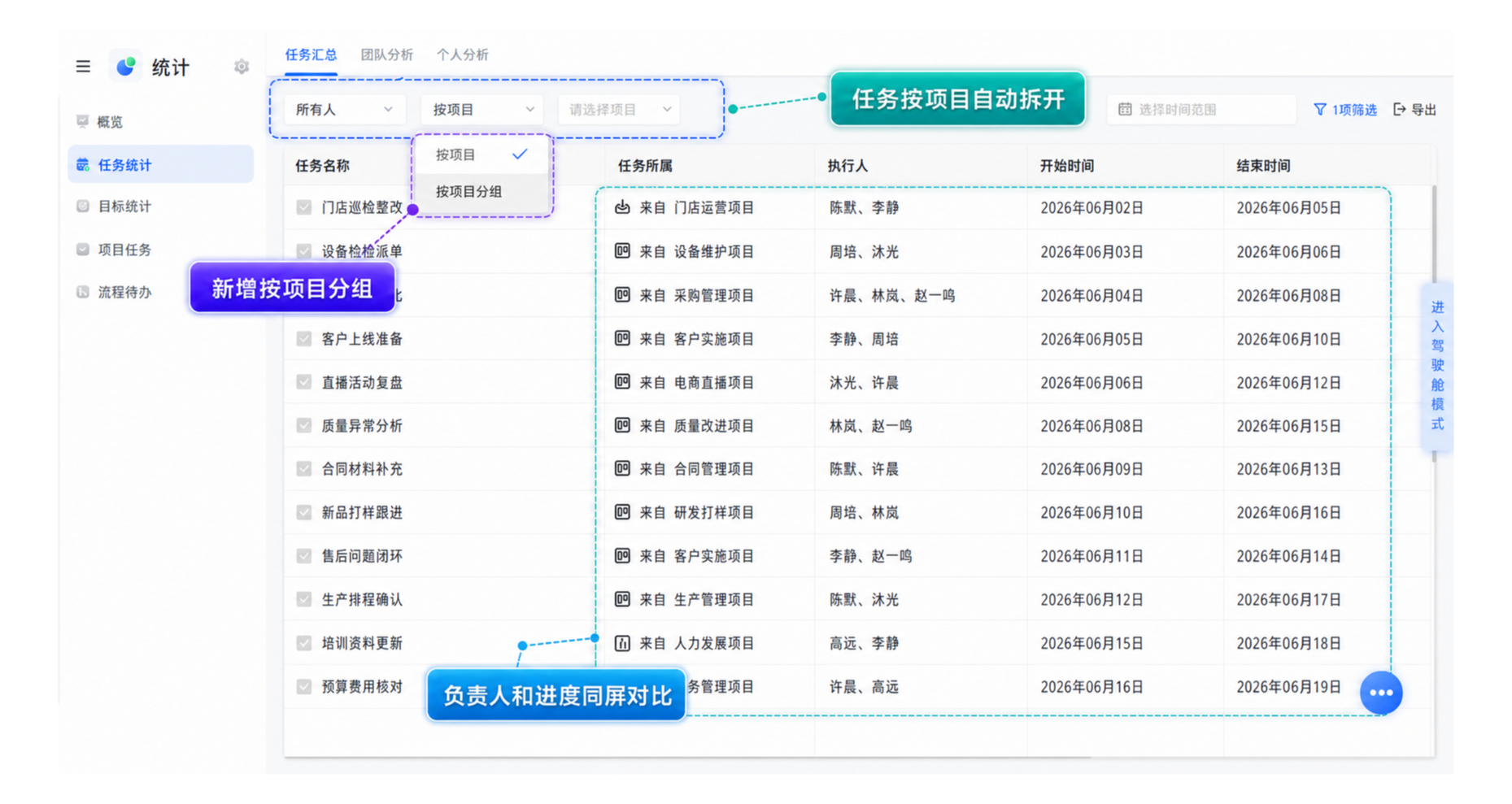Switch to the 任务汇总 tab
This screenshot has width=1512, height=804.
pyautogui.click(x=311, y=54)
